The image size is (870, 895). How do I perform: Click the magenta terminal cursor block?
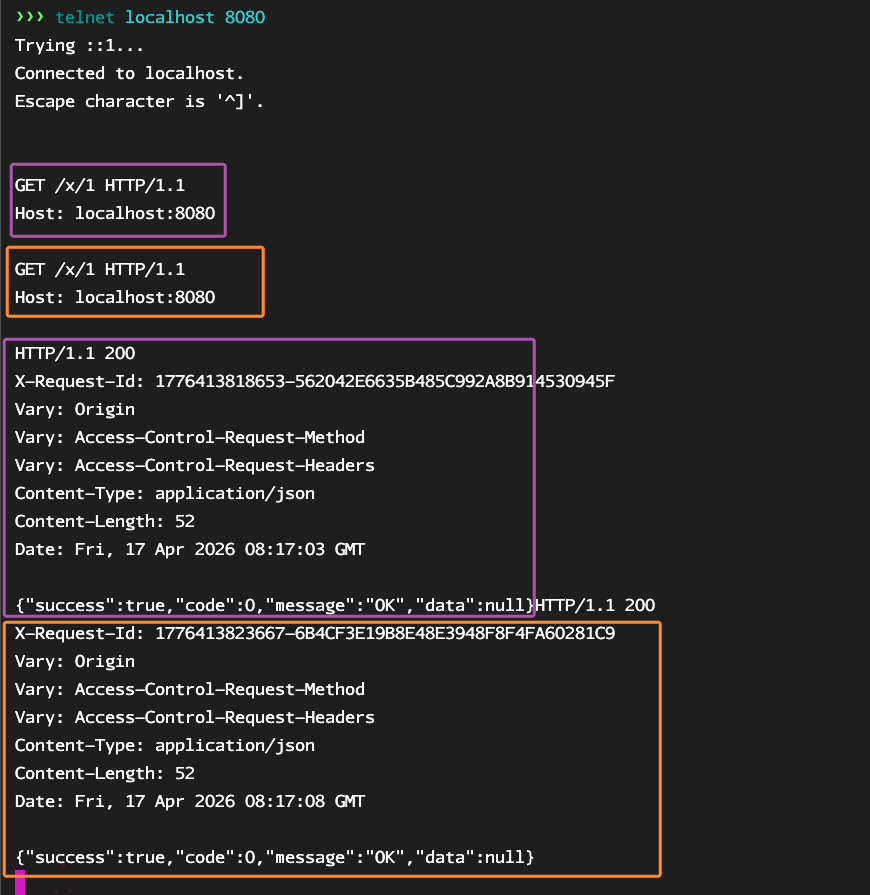(20, 884)
